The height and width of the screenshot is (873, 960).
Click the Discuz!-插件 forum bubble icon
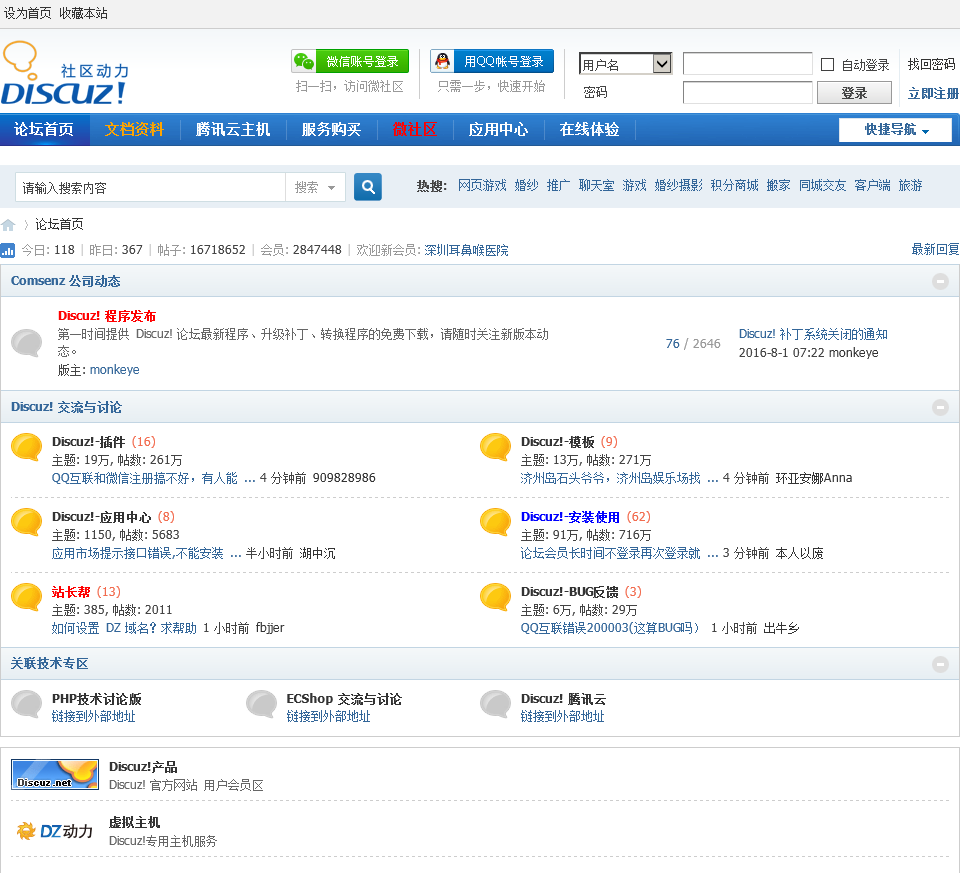coord(27,447)
